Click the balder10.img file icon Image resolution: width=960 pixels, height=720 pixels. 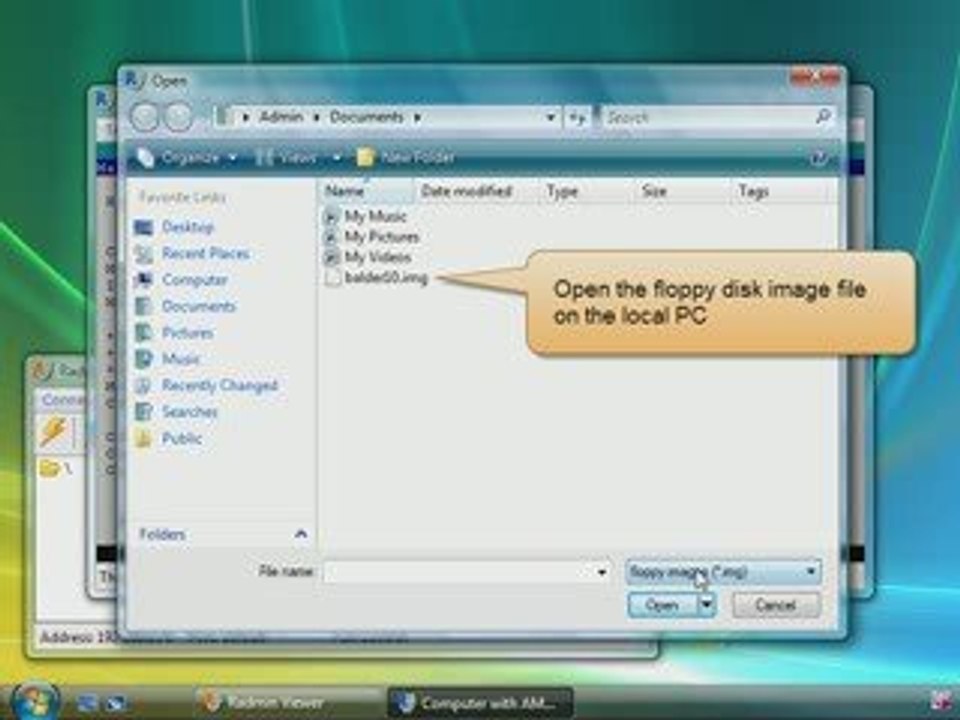tap(332, 278)
